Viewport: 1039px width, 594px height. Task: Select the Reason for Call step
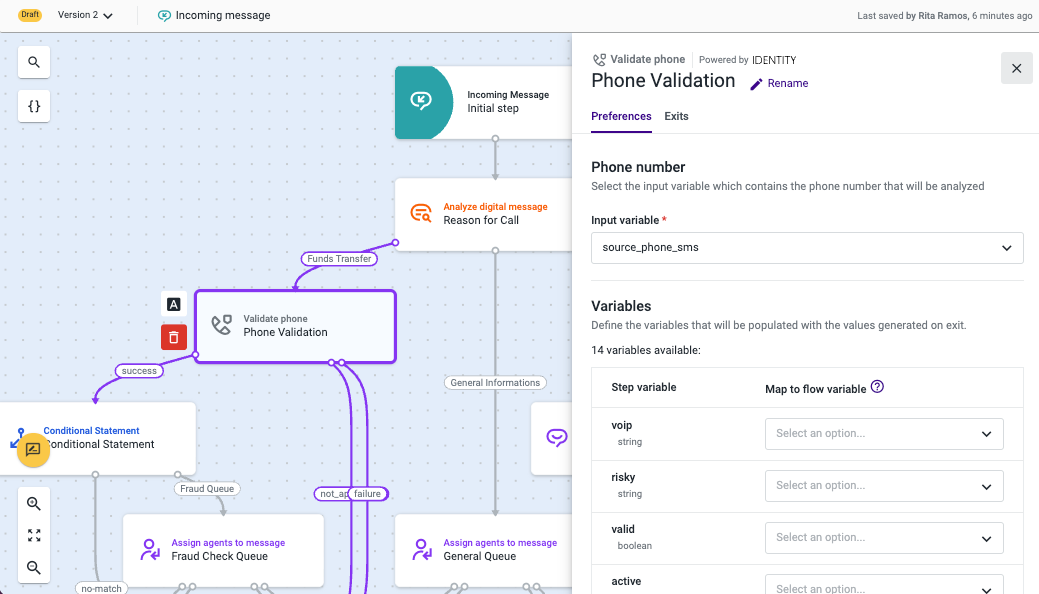[x=484, y=214]
